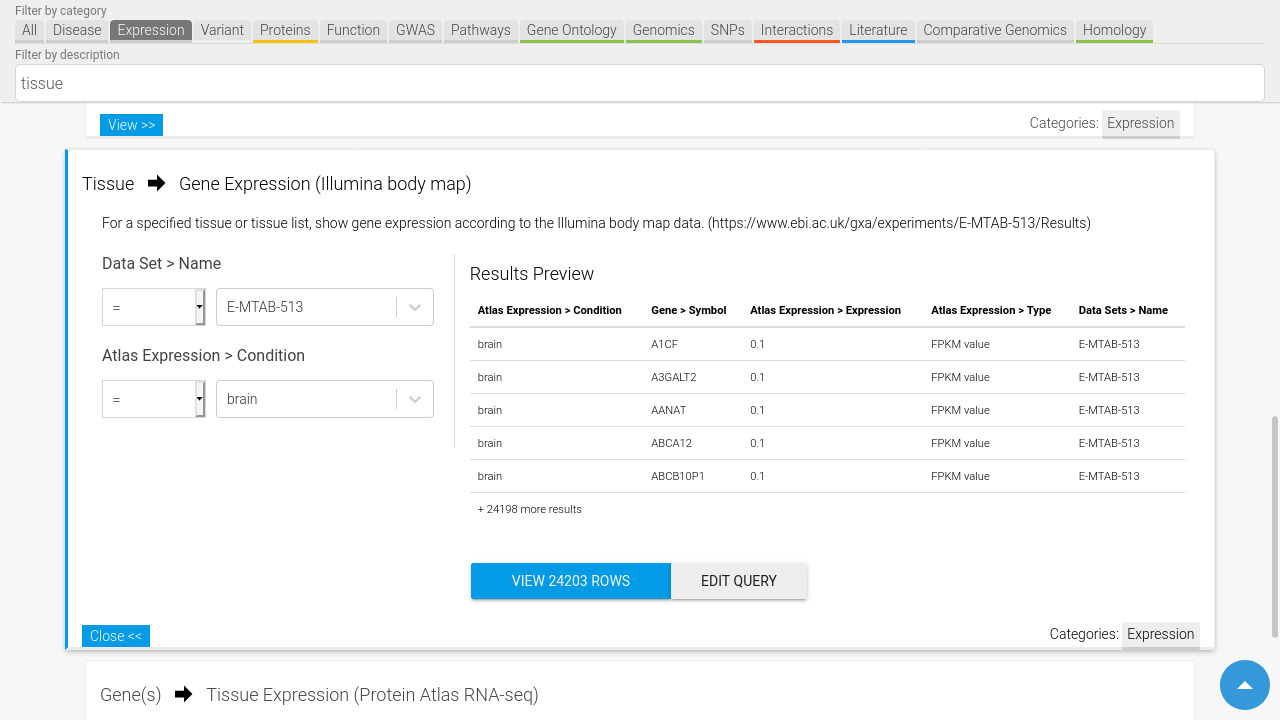Select the Homology category filter
This screenshot has height=720, width=1280.
pyautogui.click(x=1114, y=30)
